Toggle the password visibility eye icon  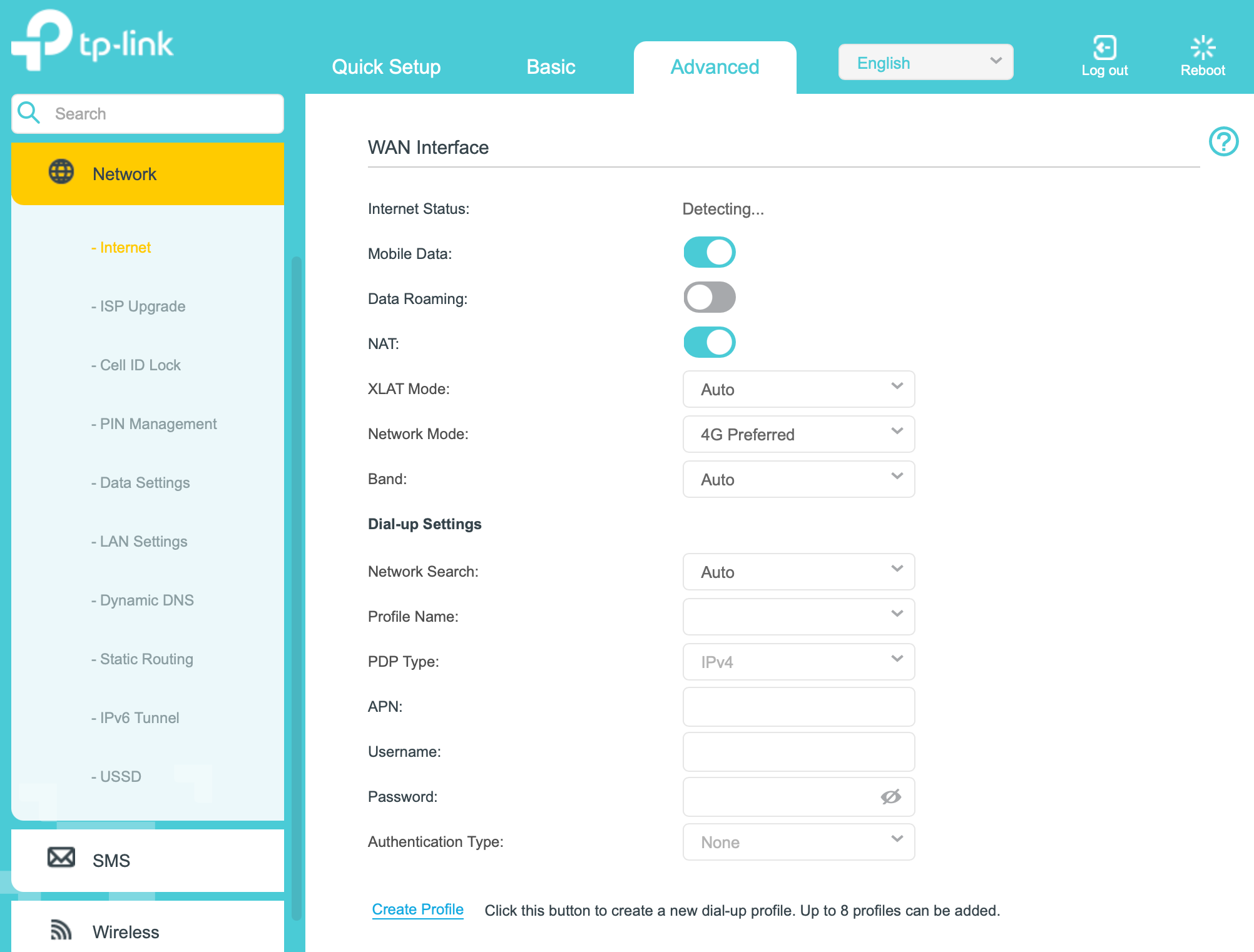click(x=891, y=796)
